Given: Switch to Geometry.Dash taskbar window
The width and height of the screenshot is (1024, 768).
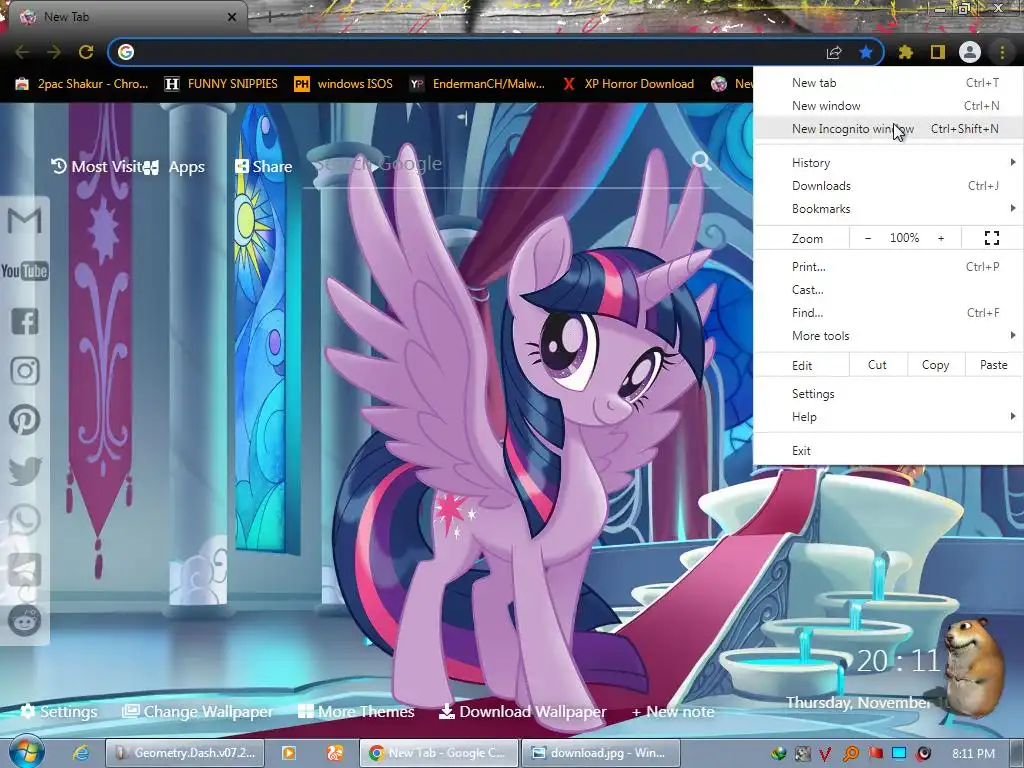Looking at the screenshot, I should (x=185, y=753).
